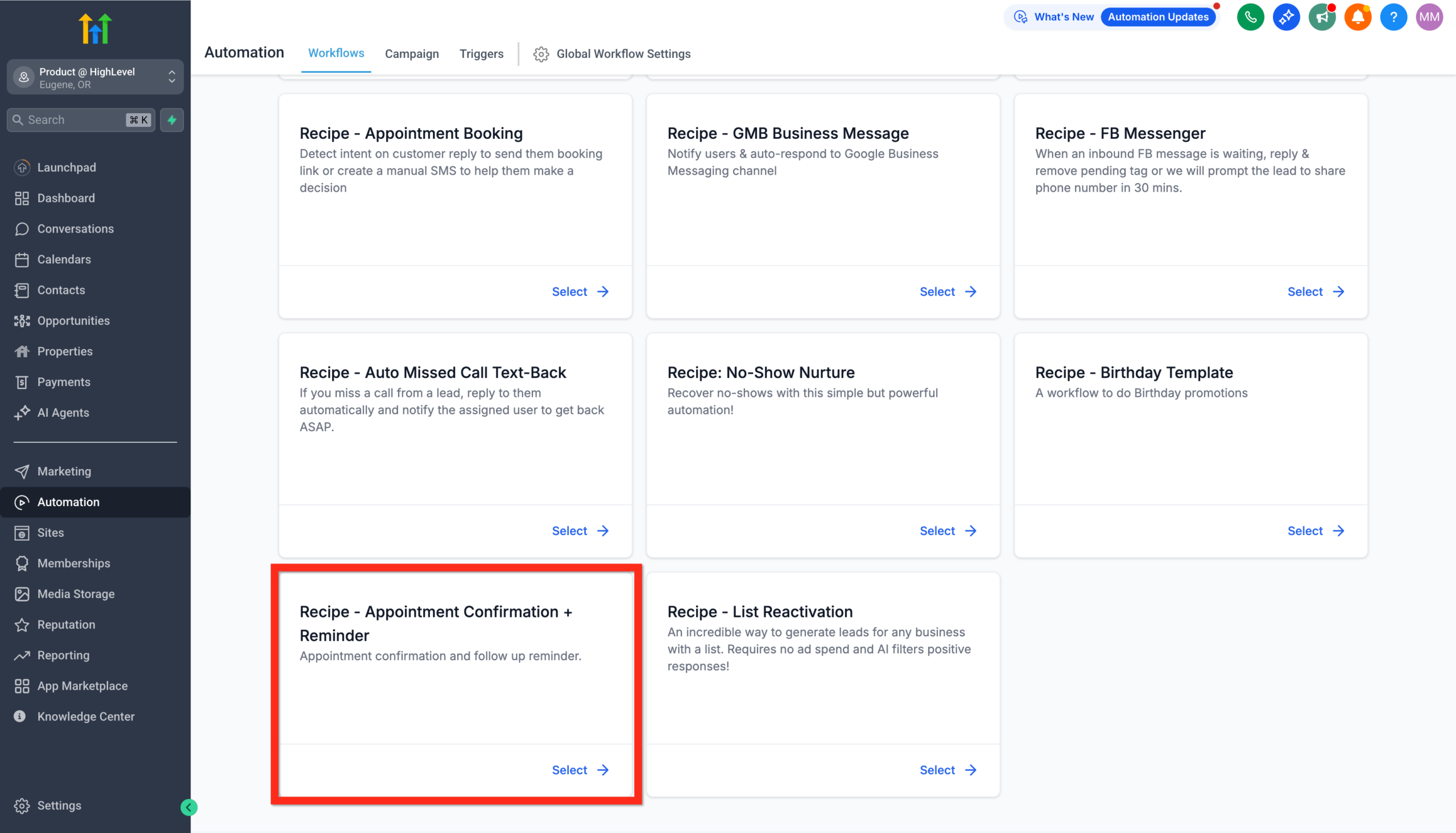Click the green lightning quick actions icon
This screenshot has height=833, width=1456.
(x=172, y=119)
